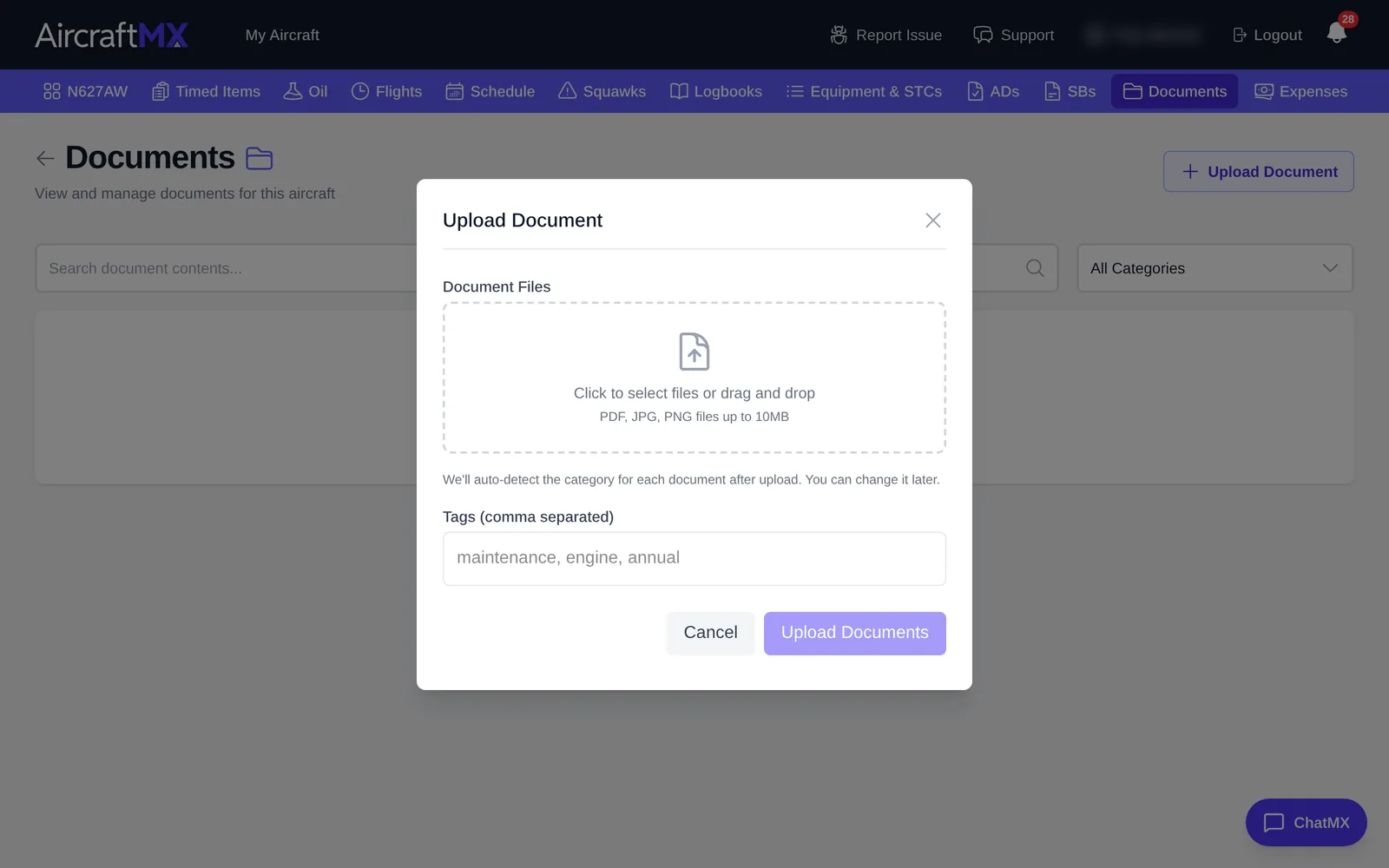The height and width of the screenshot is (868, 1389).
Task: Click the file upload arrow icon
Action: [x=694, y=352]
